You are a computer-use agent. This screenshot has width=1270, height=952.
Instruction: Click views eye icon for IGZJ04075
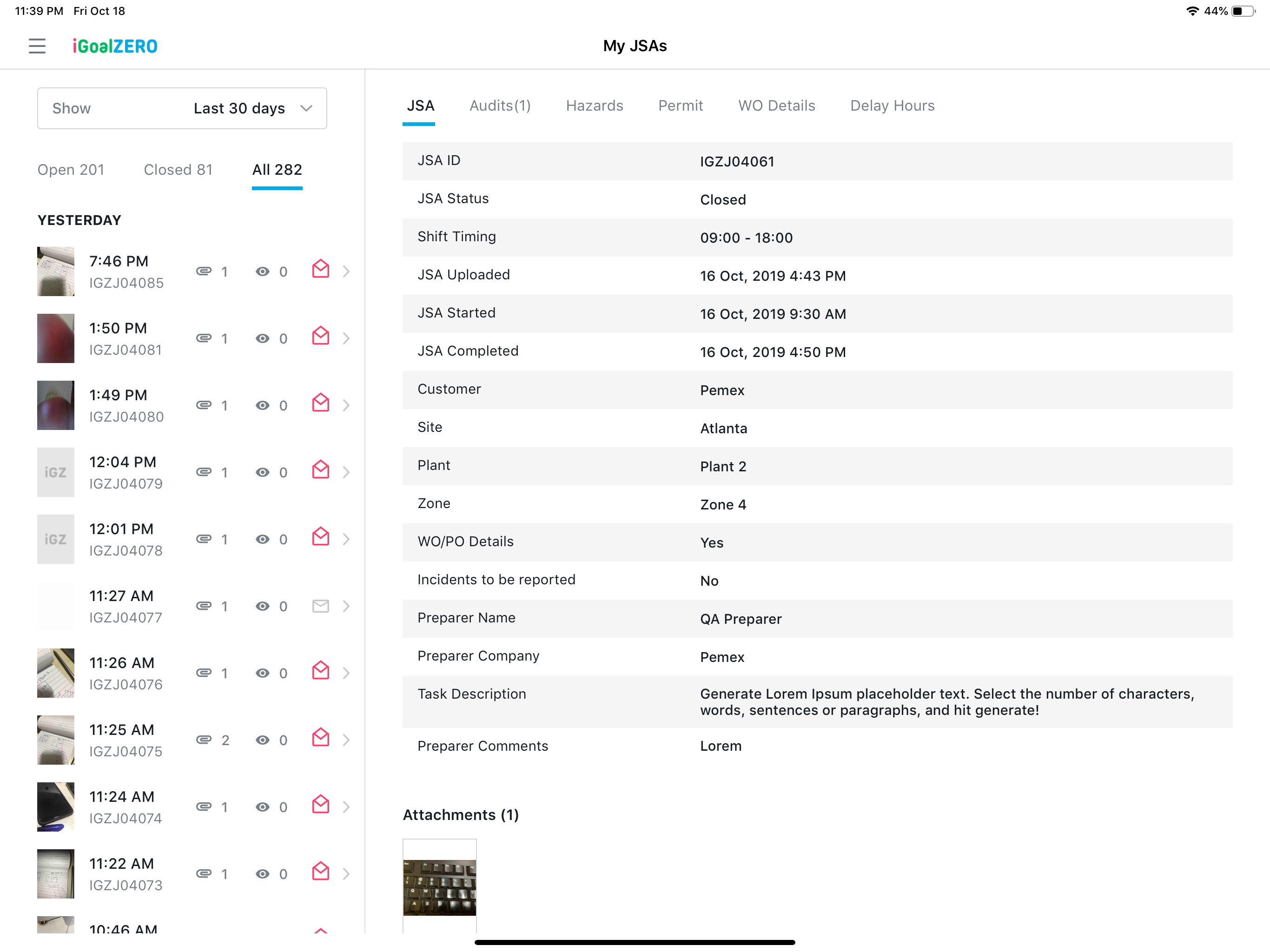(262, 740)
